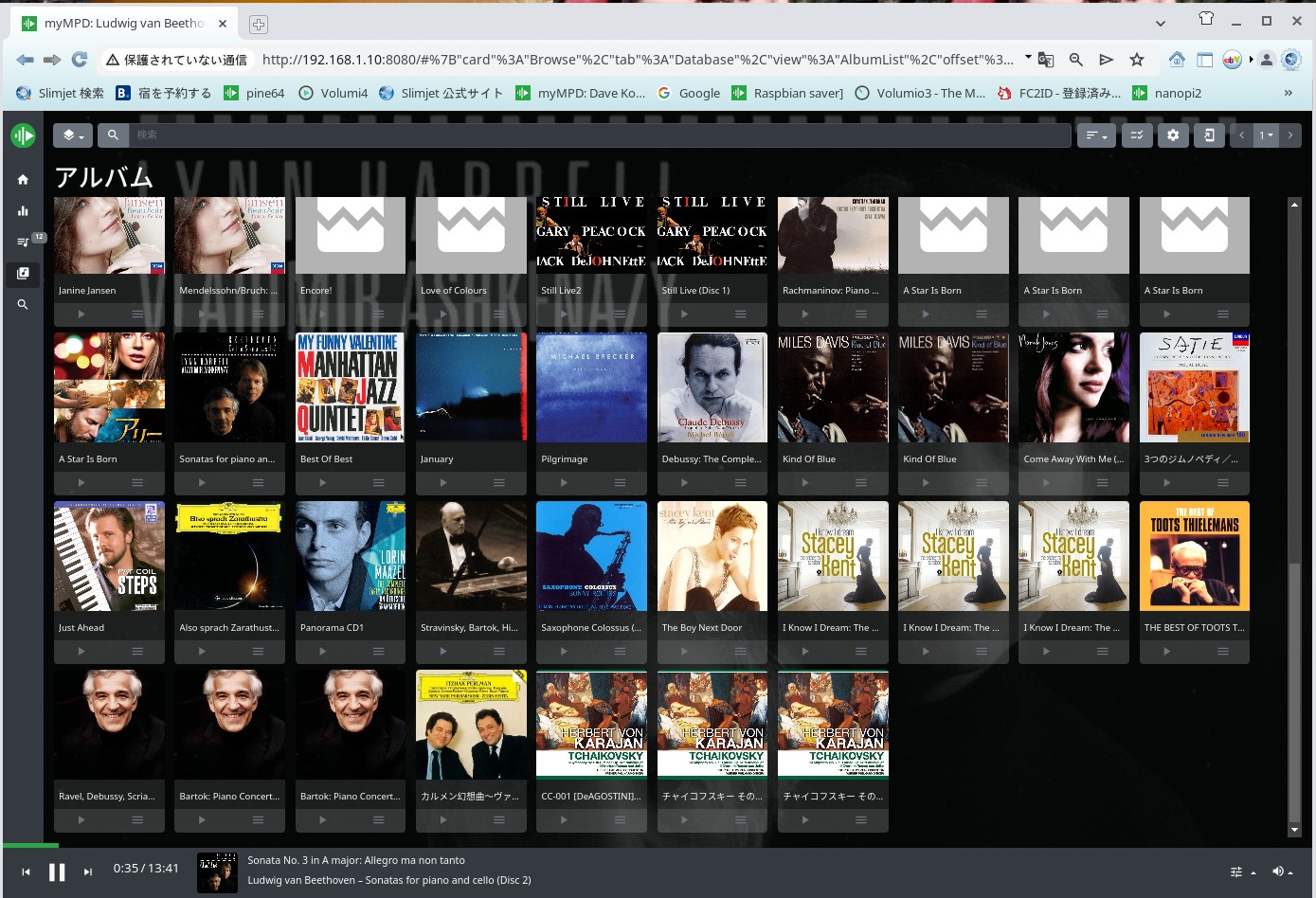Open the menu for Just Ahead album
The image size is (1316, 898).
[137, 652]
